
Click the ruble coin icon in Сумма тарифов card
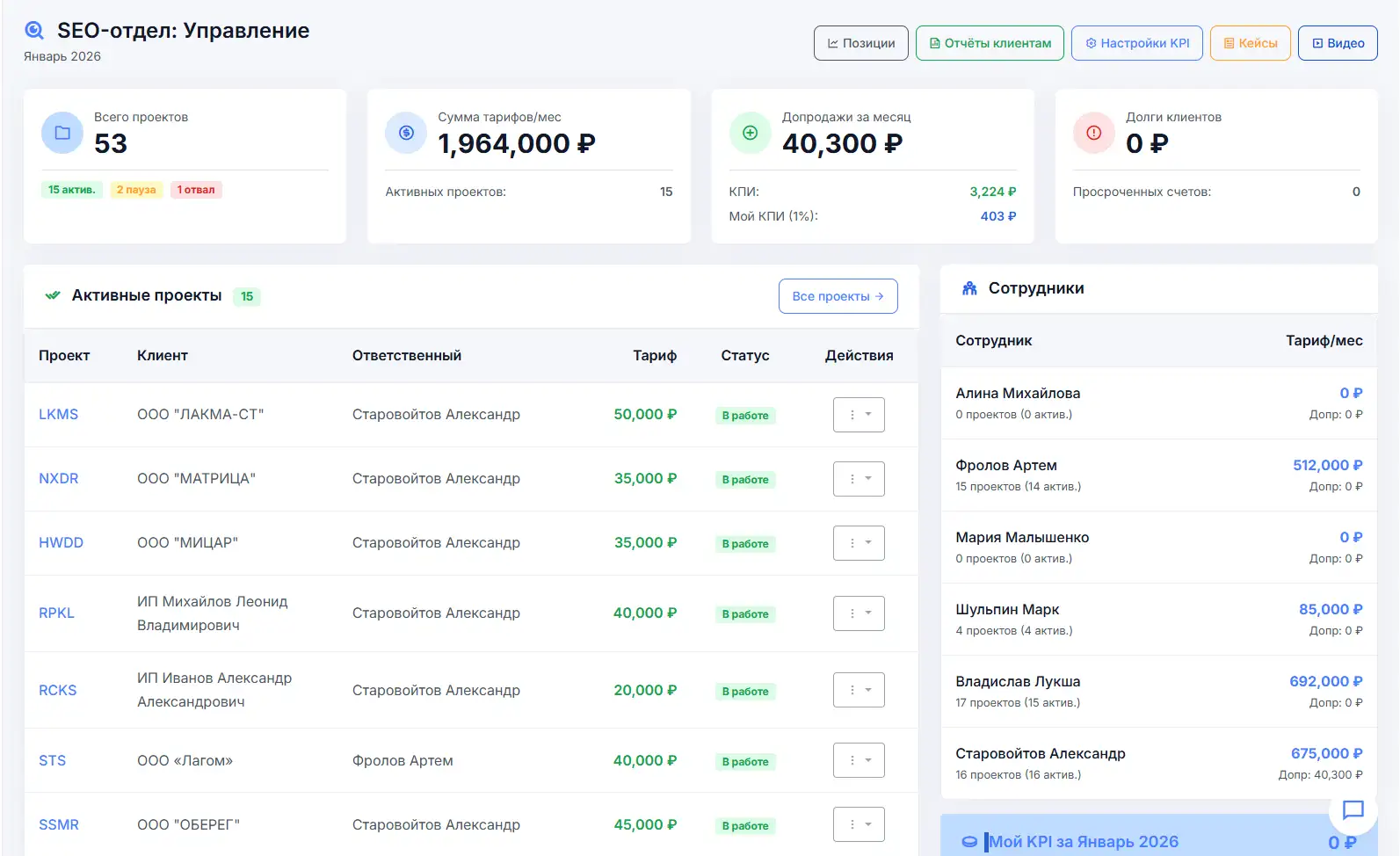point(406,133)
